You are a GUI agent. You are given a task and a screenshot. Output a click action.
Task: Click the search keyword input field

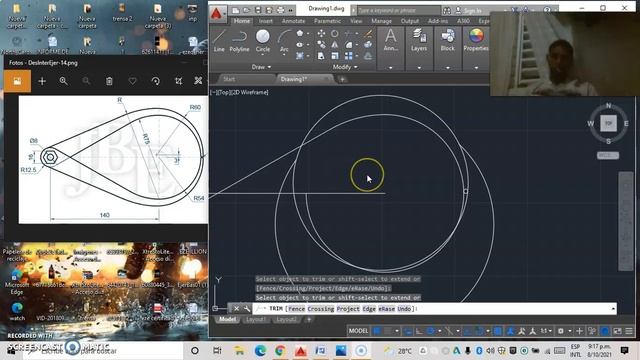(x=398, y=10)
